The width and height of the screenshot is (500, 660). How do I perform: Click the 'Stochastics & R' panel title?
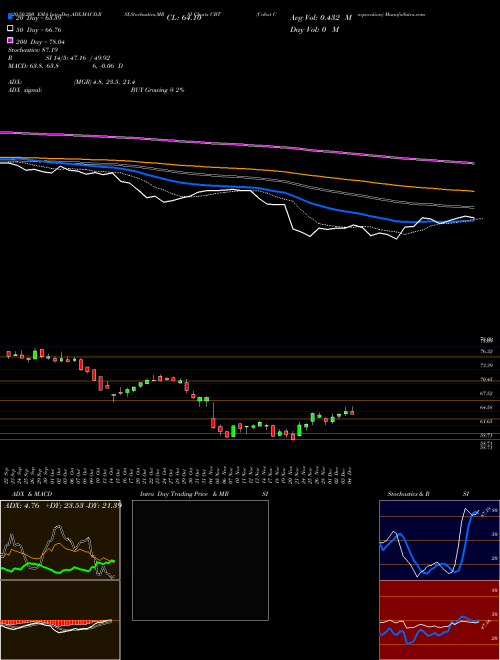(409, 494)
